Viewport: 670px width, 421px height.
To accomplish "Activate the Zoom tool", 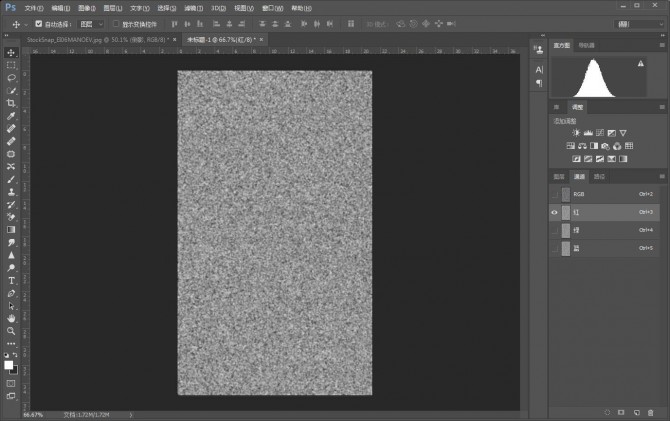I will pyautogui.click(x=11, y=331).
